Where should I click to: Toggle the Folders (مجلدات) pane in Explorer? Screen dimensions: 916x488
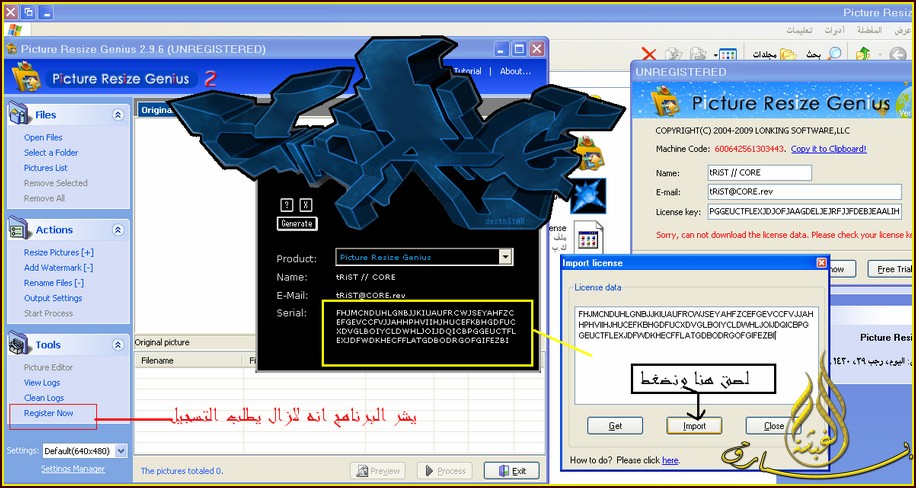(x=774, y=54)
